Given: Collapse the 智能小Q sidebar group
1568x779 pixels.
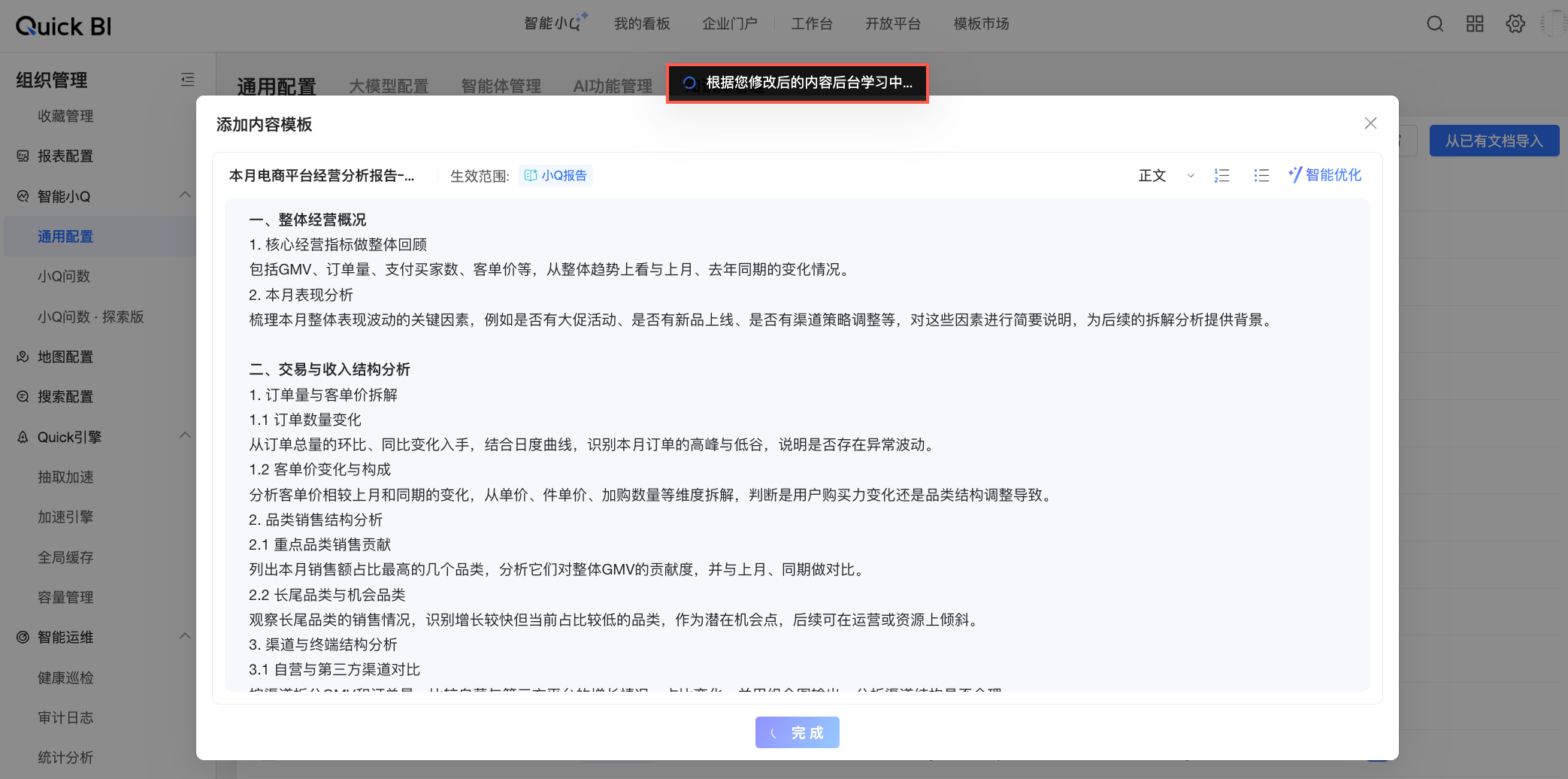Looking at the screenshot, I should [x=185, y=196].
